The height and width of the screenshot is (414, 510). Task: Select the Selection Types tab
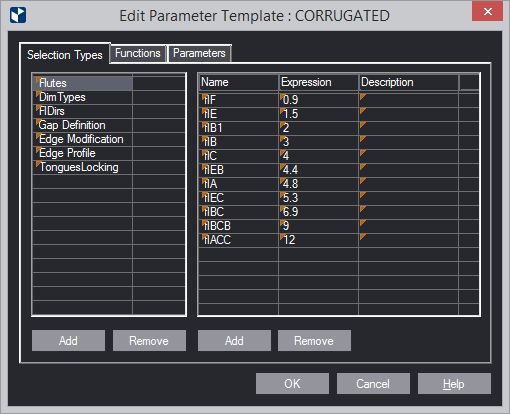click(x=65, y=55)
